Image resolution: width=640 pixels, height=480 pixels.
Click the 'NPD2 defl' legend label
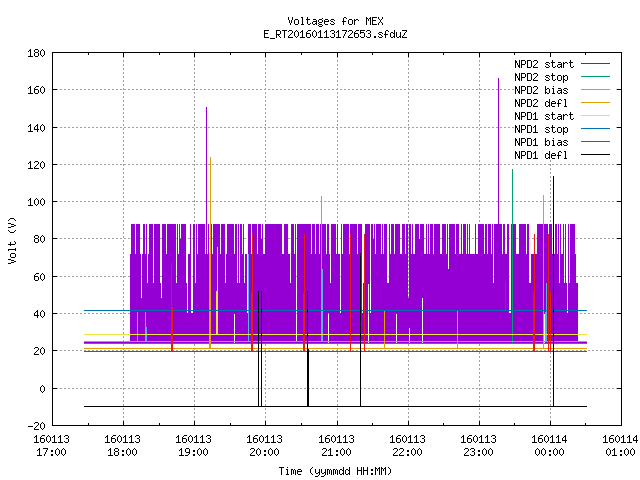click(541, 103)
